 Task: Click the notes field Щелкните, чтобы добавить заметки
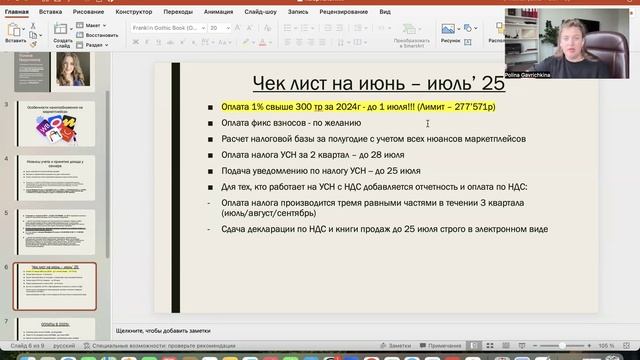pos(163,331)
